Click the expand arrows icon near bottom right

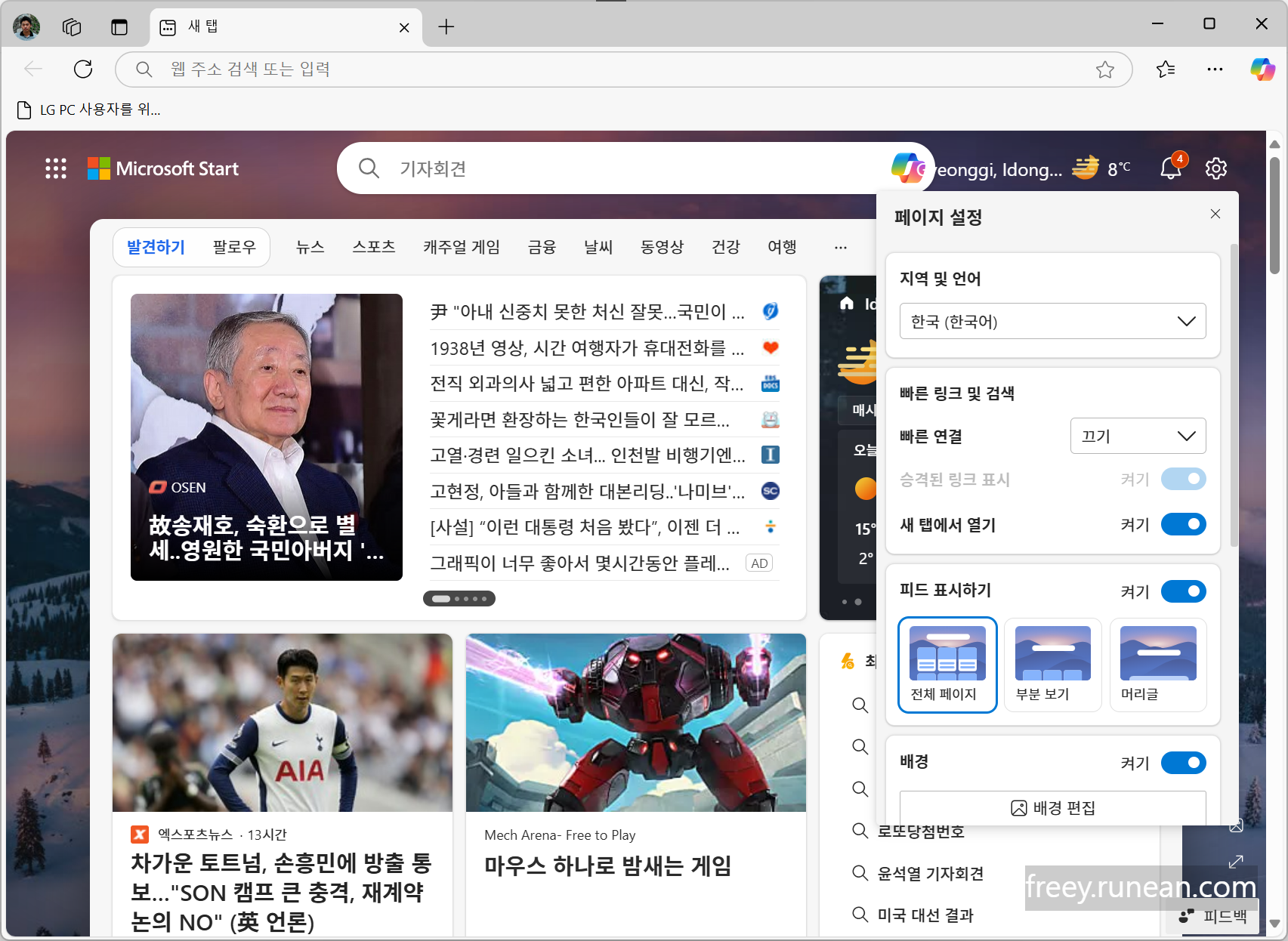(x=1236, y=861)
